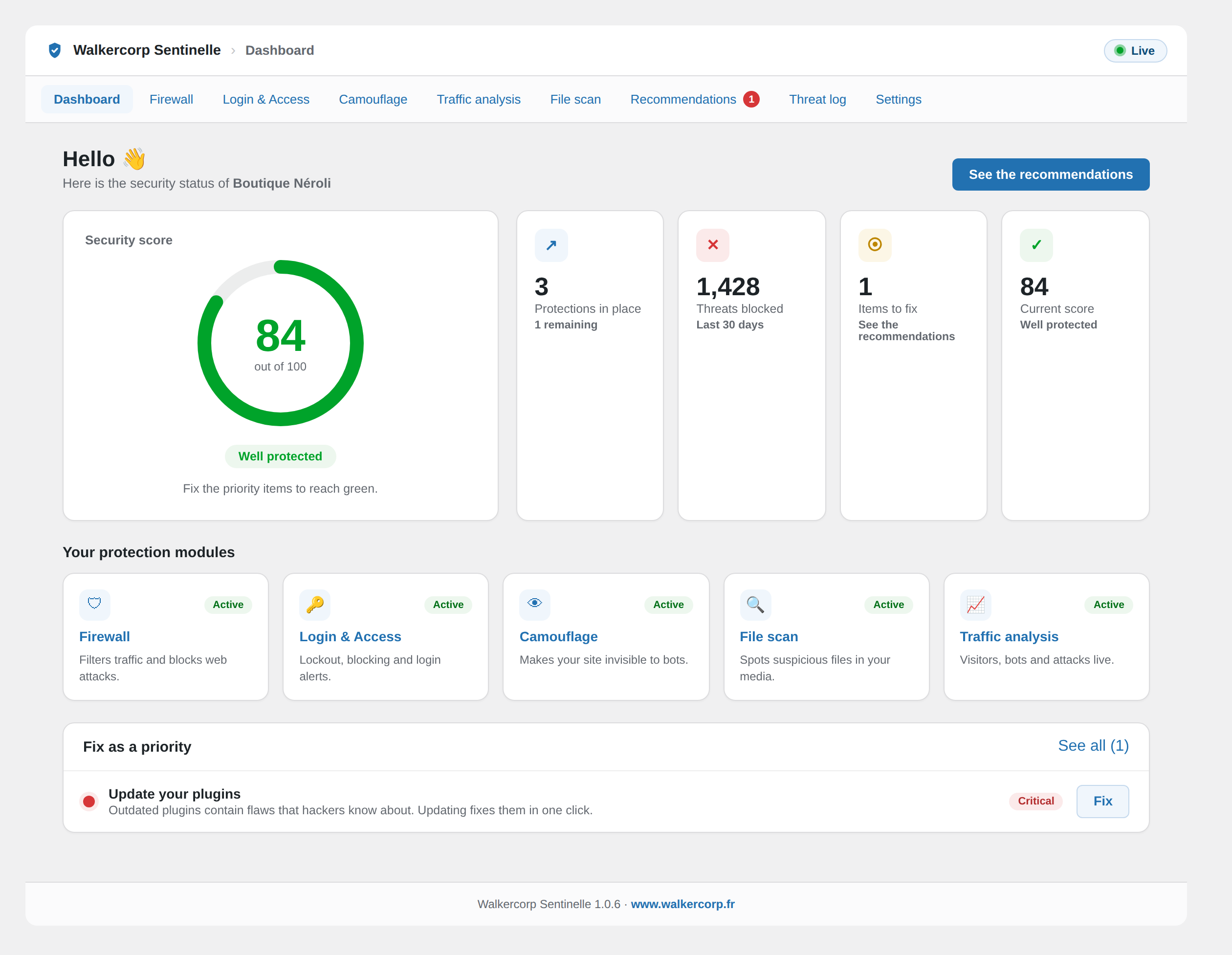Click the 'Update your plugins' title
This screenshot has width=1232, height=955.
point(175,794)
